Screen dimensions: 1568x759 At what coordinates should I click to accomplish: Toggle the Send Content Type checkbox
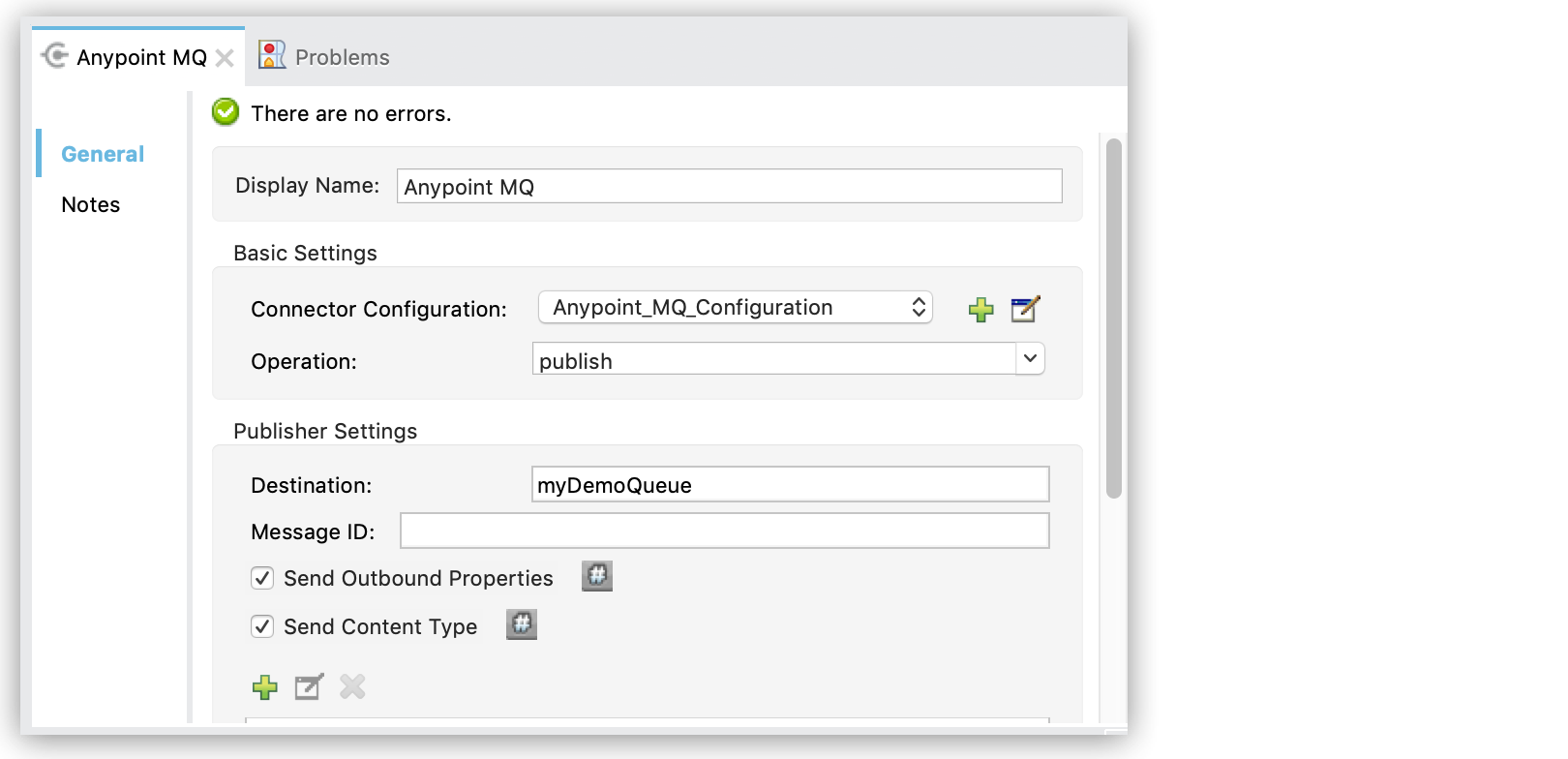pos(262,627)
